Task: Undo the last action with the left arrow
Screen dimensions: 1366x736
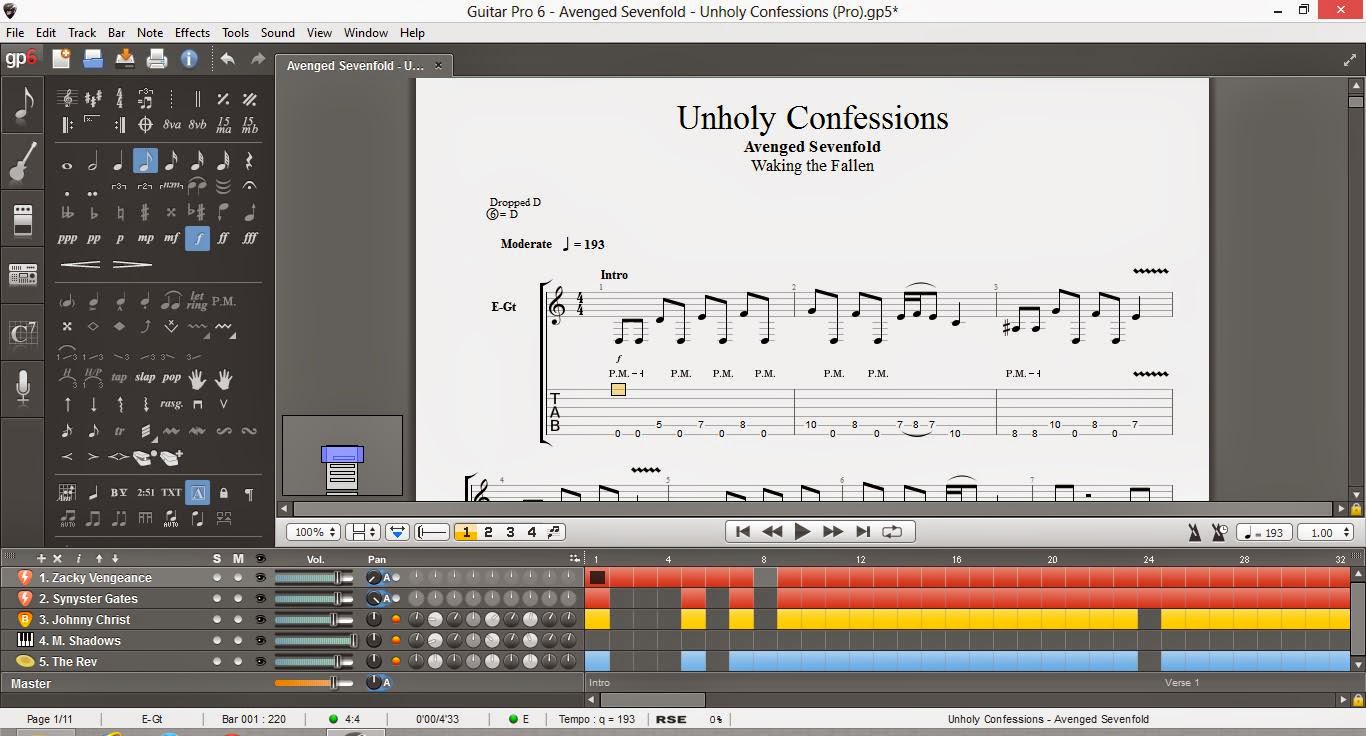Action: 227,59
